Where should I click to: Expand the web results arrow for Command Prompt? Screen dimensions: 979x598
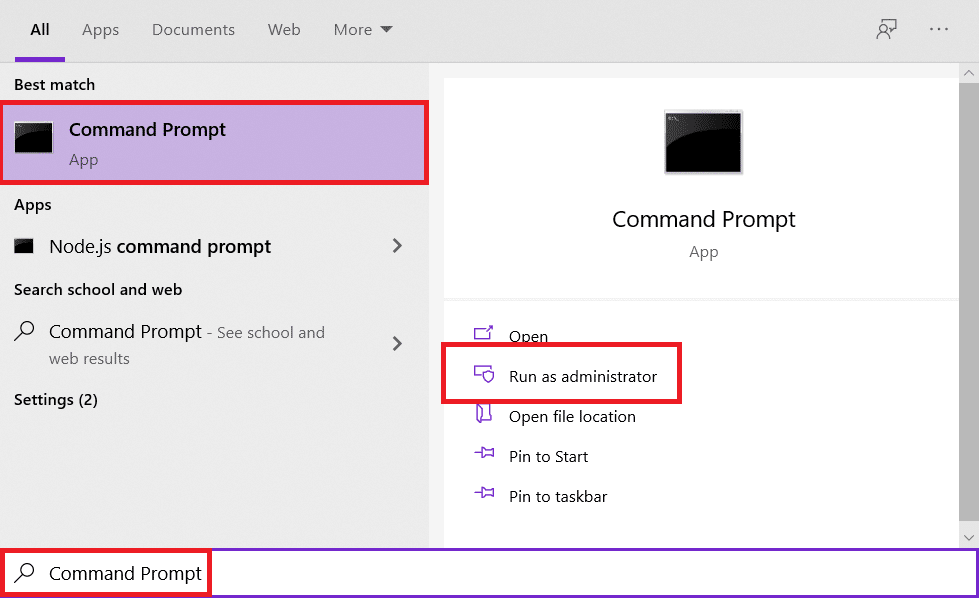397,344
